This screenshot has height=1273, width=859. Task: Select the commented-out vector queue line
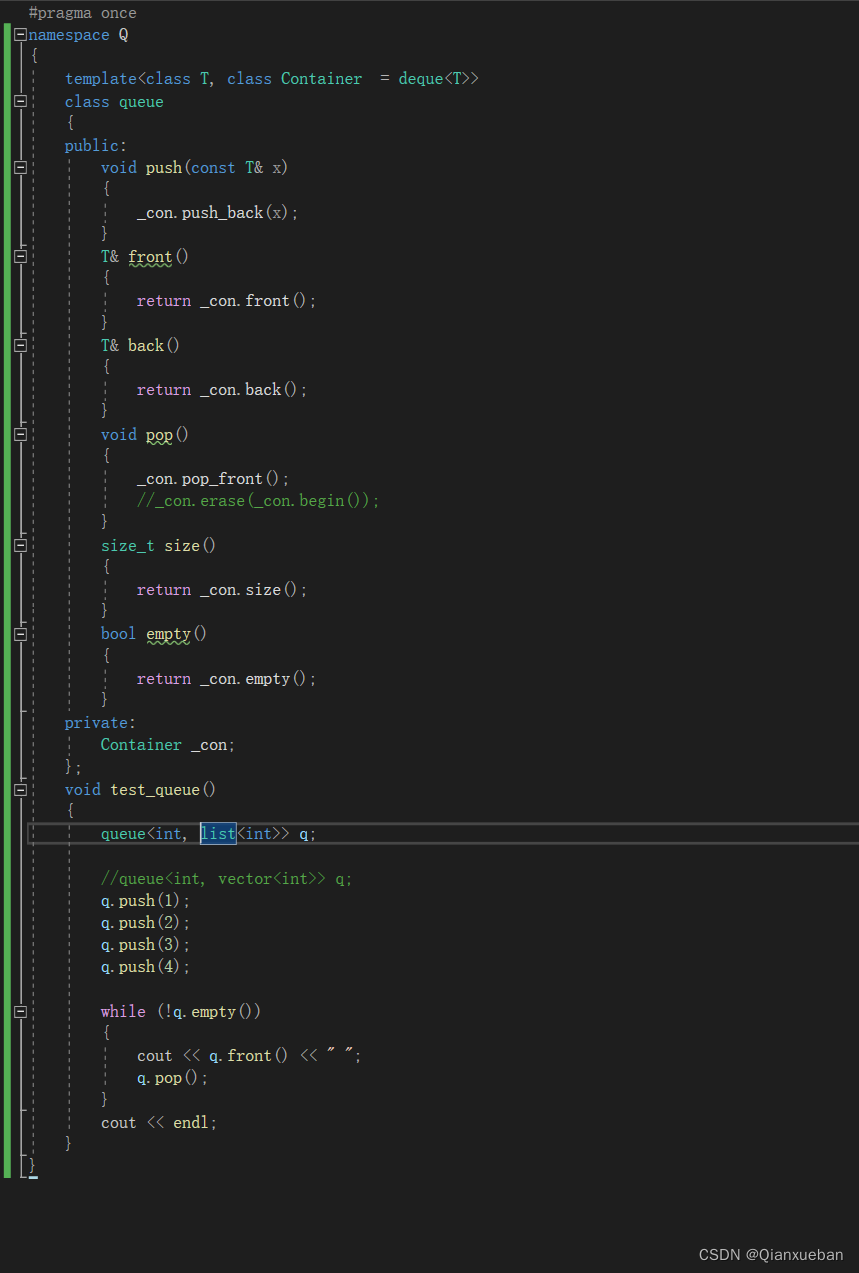tap(225, 878)
